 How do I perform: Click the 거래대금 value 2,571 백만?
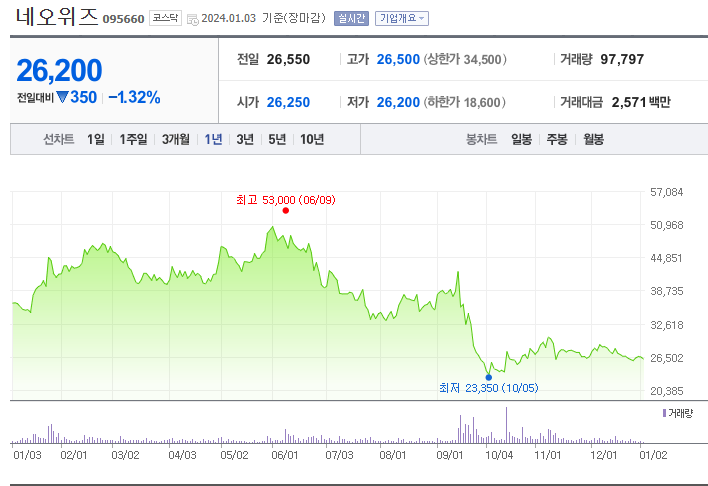click(641, 102)
